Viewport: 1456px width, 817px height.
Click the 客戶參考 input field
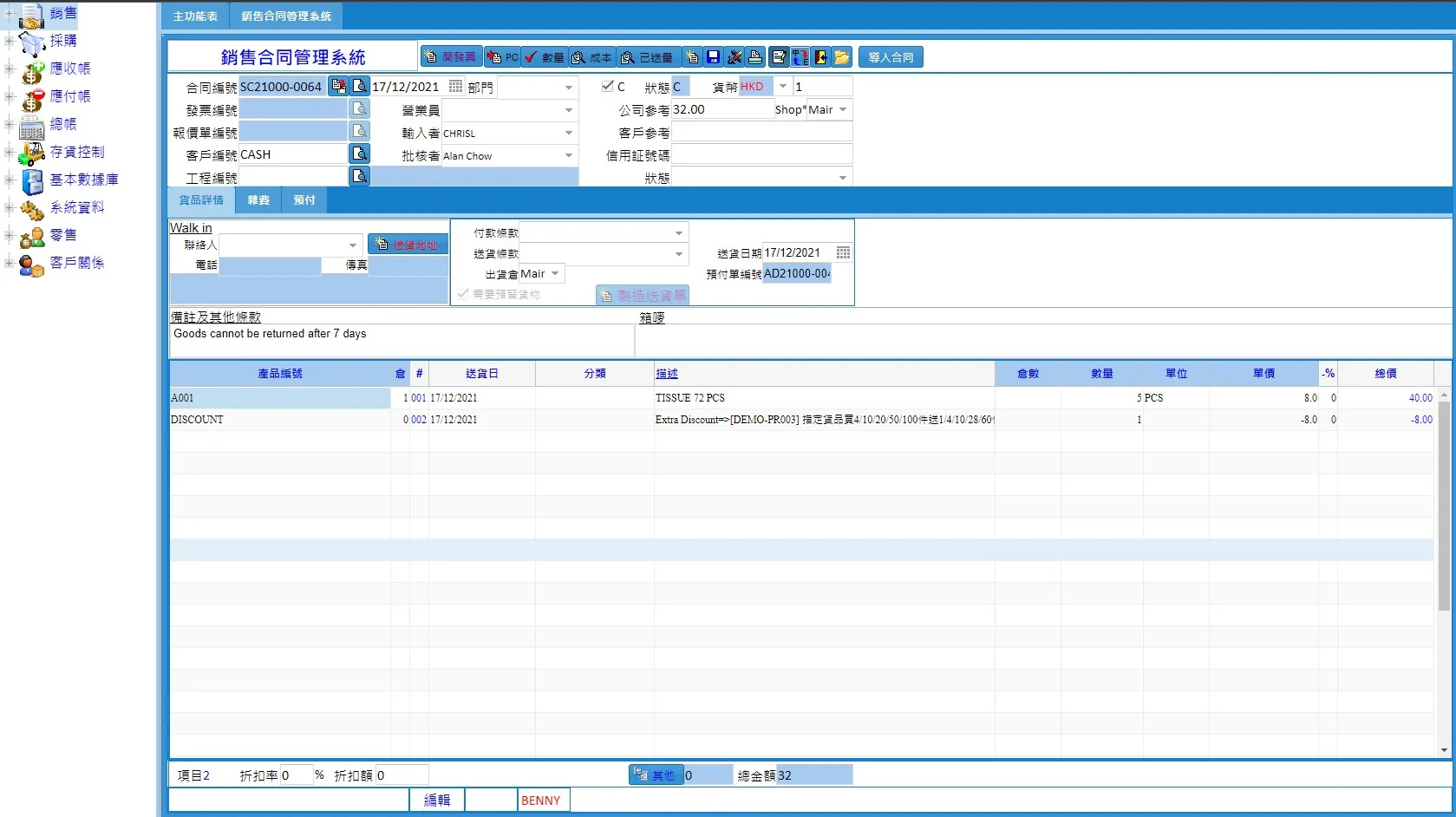click(x=761, y=133)
